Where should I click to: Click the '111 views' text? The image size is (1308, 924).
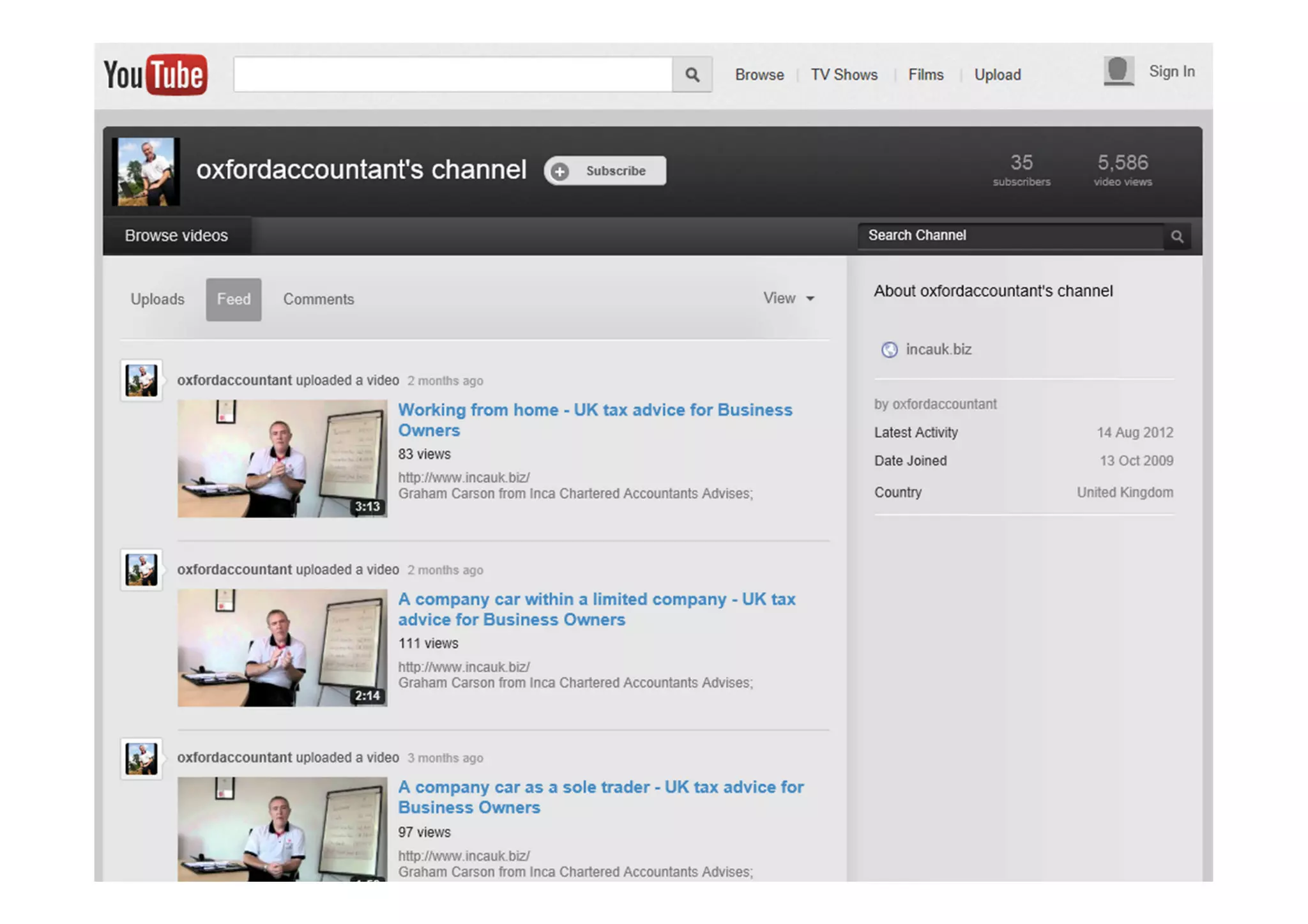pos(429,644)
